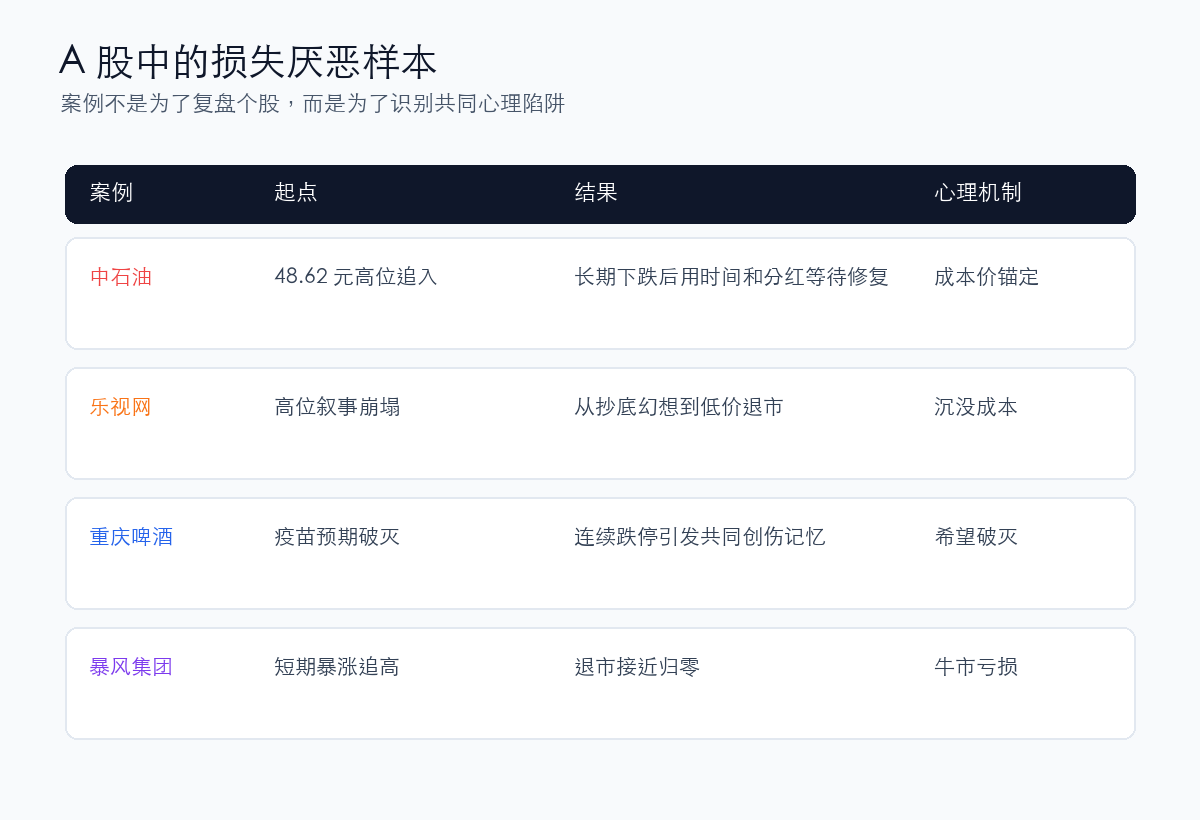Click the 起点 column header
Image resolution: width=1200 pixels, height=820 pixels.
296,193
